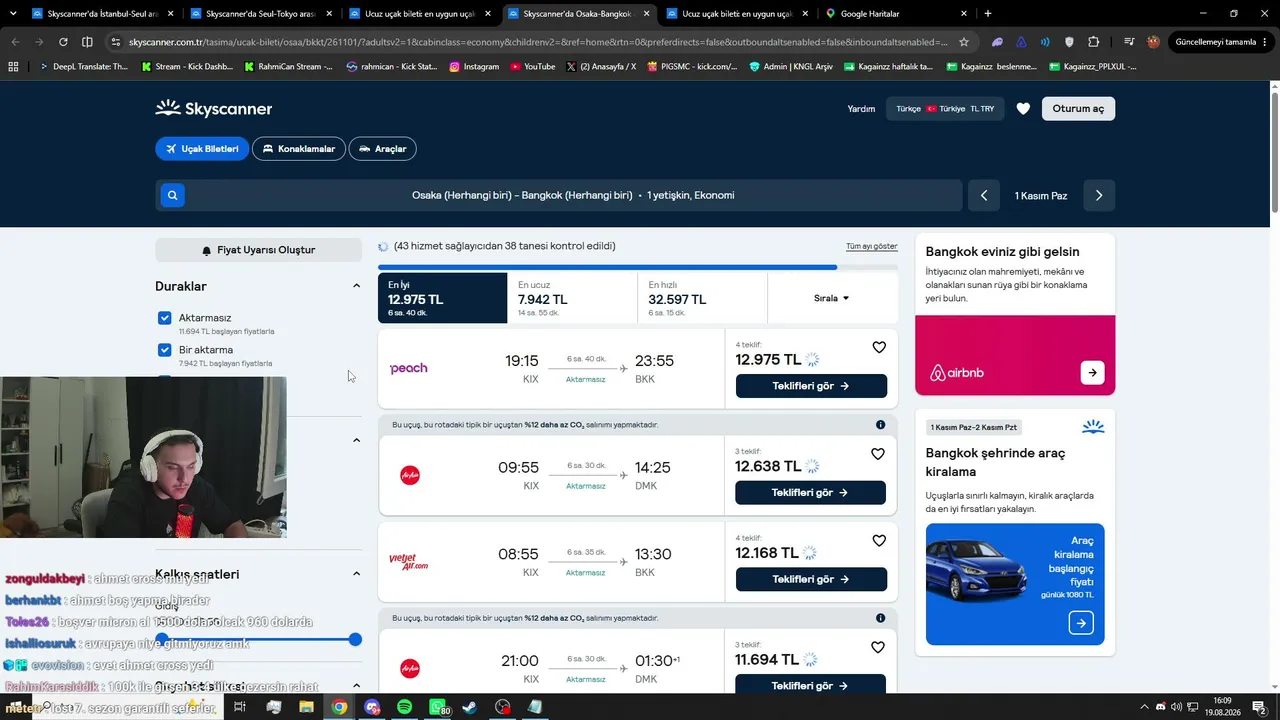
Task: Switch to Skyscanner Seul-Tokyo browser tab
Action: pos(260,14)
